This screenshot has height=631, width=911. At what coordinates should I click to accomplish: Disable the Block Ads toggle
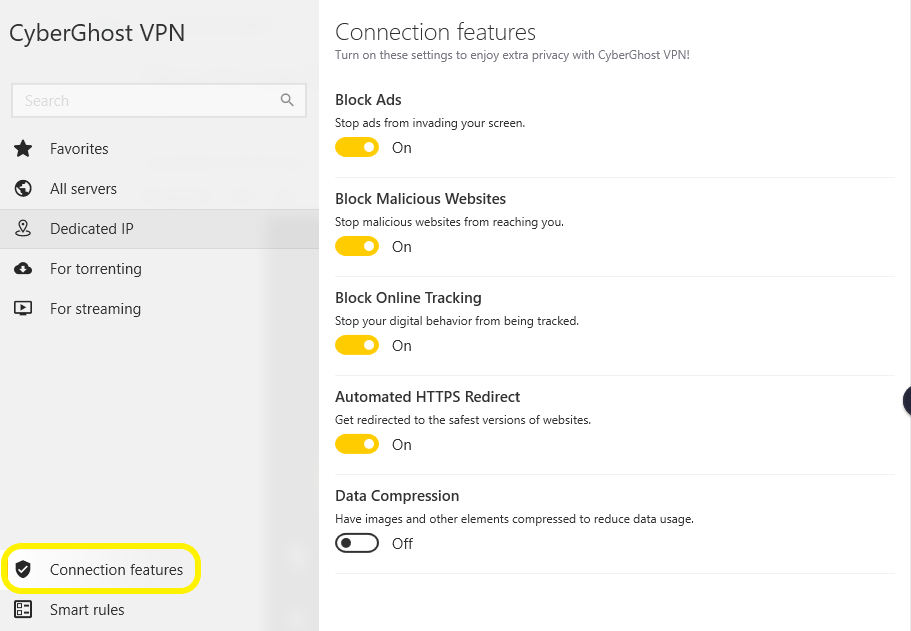click(357, 148)
